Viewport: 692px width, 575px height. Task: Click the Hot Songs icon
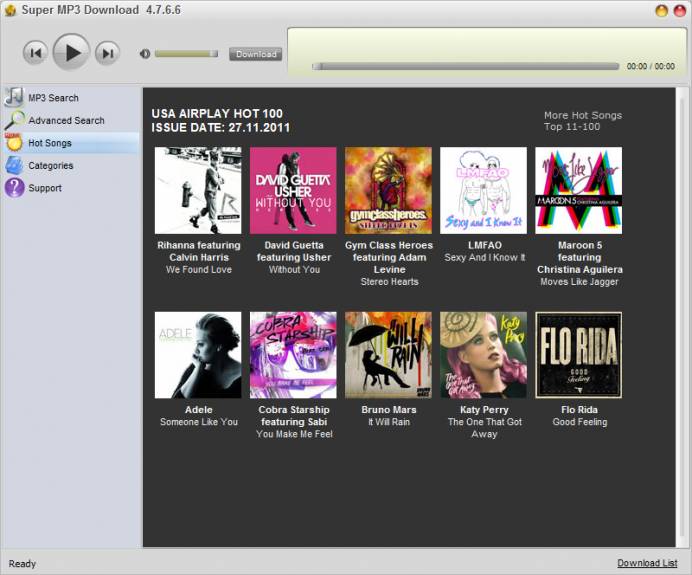14,143
